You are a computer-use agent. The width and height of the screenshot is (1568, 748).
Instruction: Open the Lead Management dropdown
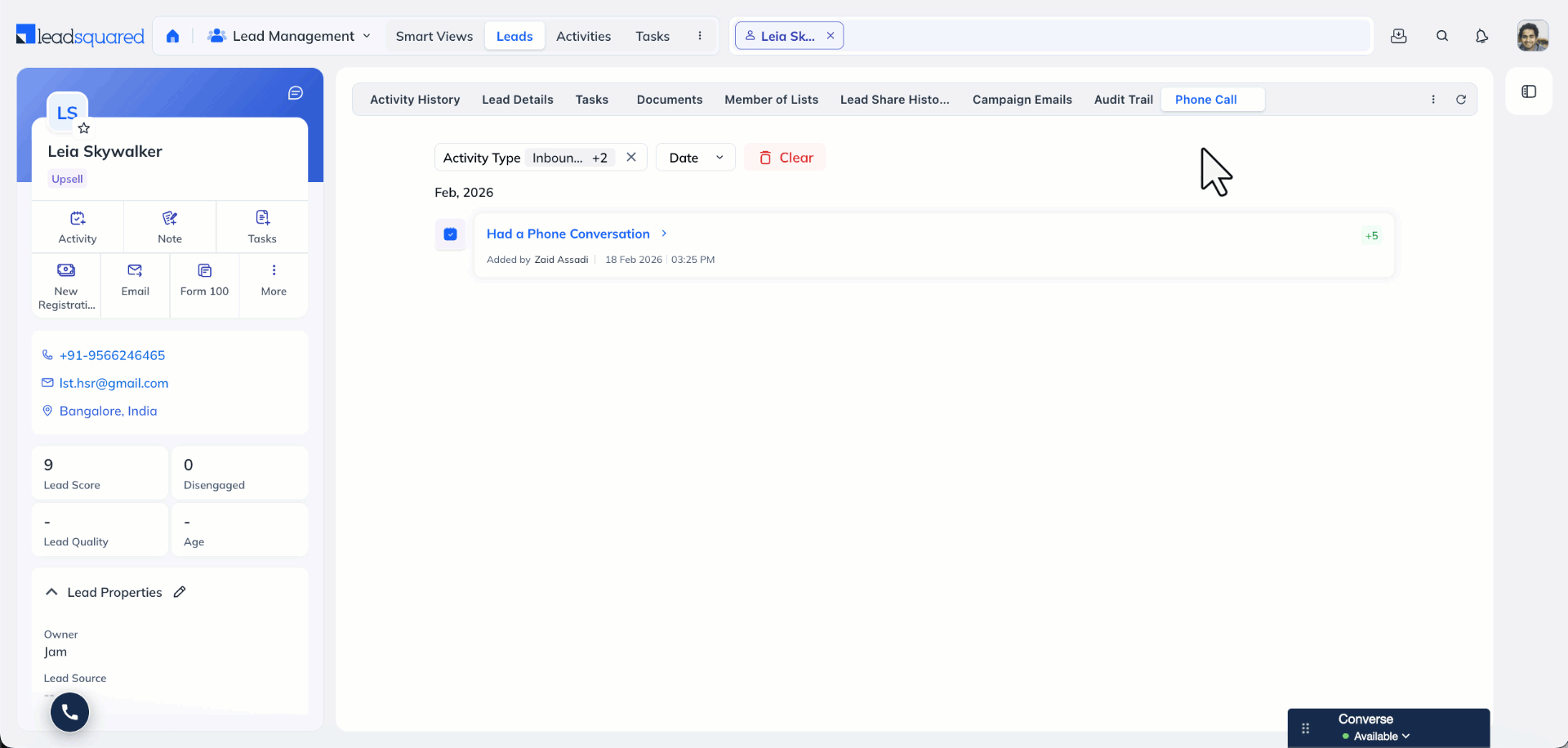point(290,36)
